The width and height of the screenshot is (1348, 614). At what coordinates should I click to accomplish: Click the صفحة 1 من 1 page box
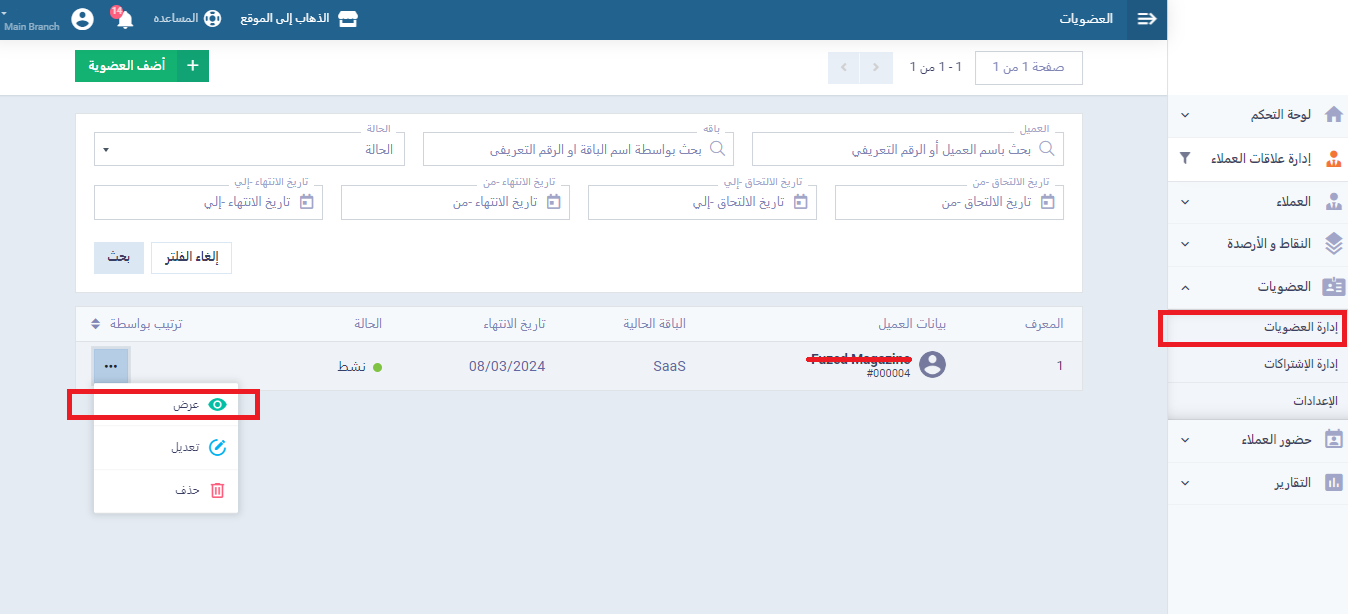tap(1028, 67)
